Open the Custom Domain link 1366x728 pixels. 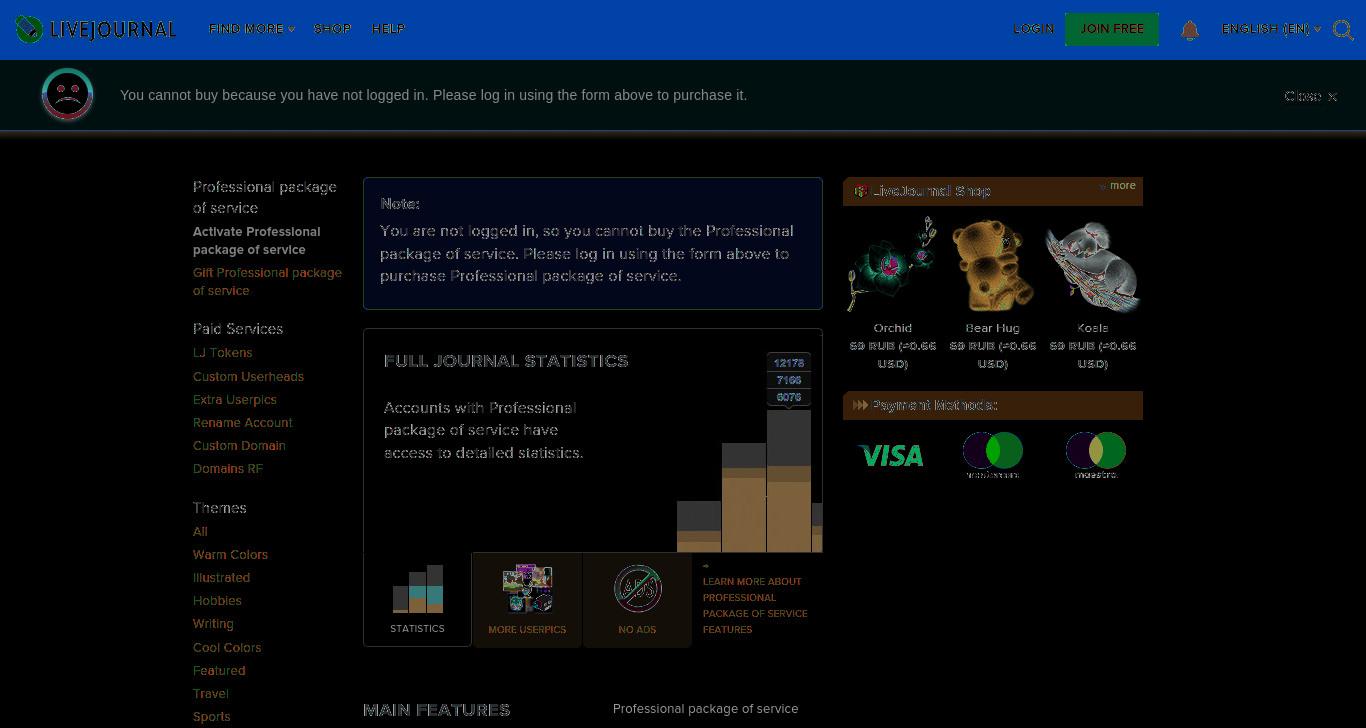click(239, 446)
